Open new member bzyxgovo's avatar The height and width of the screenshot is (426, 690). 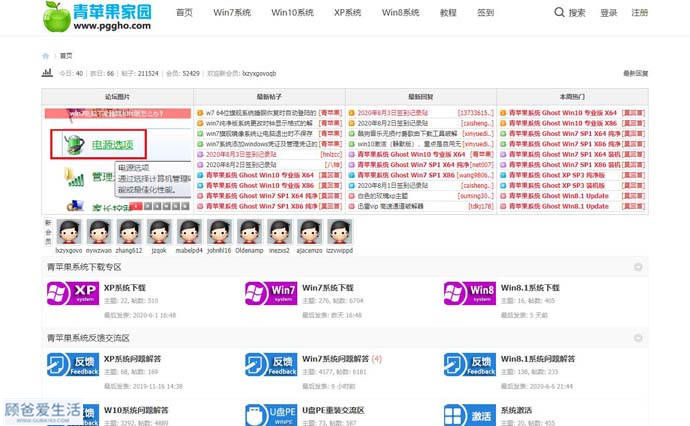[69, 232]
